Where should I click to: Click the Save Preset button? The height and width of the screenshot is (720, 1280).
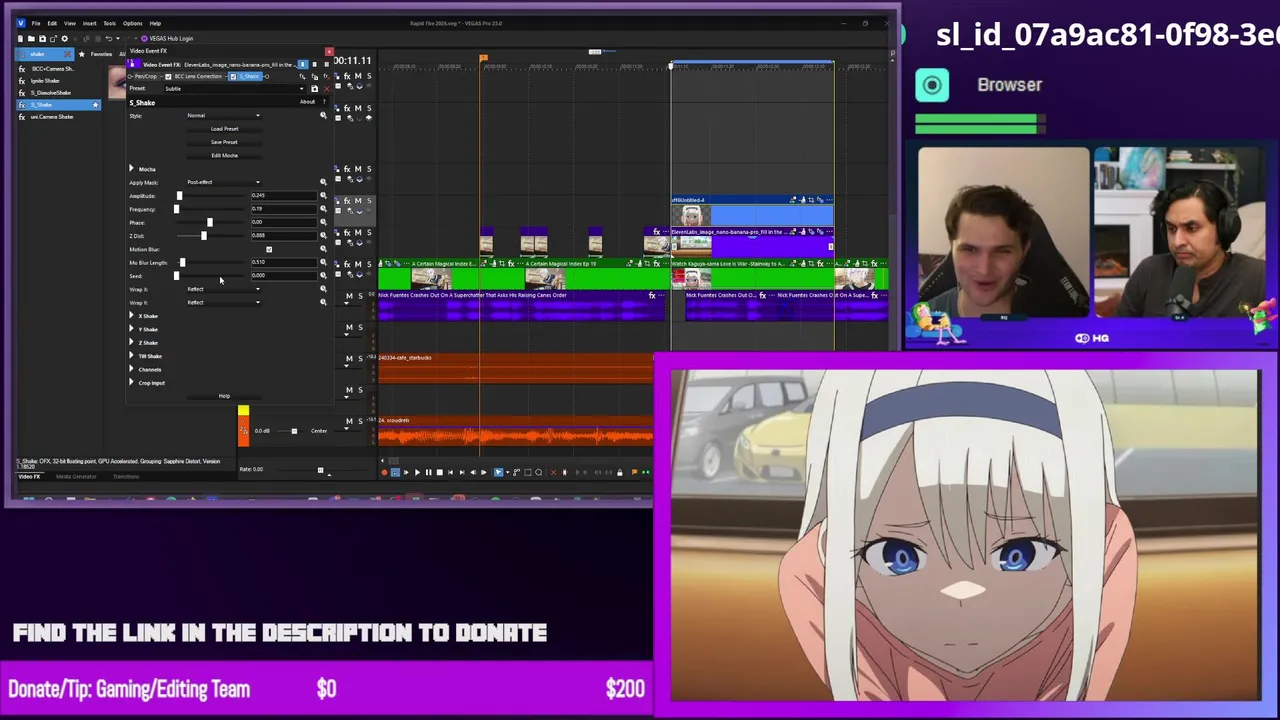pyautogui.click(x=224, y=142)
